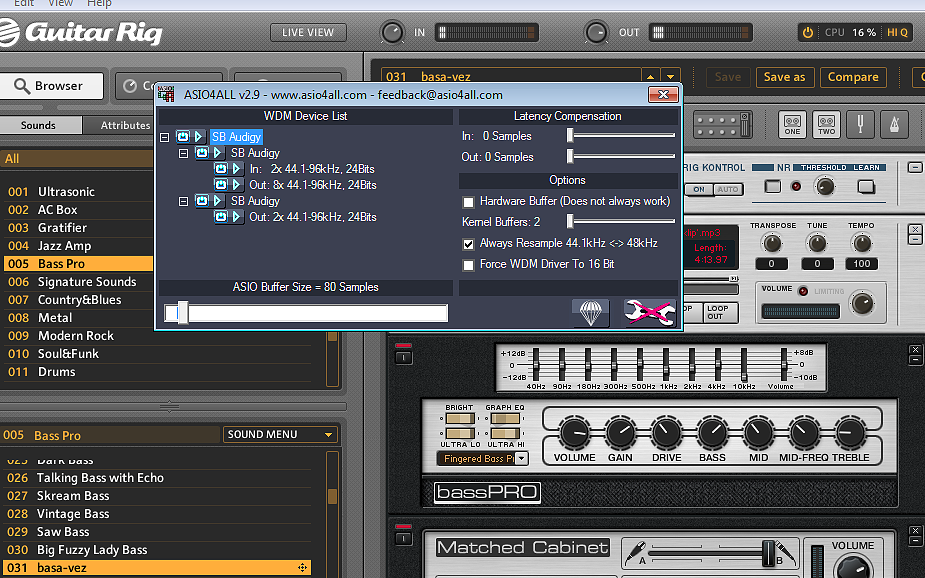Click the move handle on basa-vez row

[303, 567]
